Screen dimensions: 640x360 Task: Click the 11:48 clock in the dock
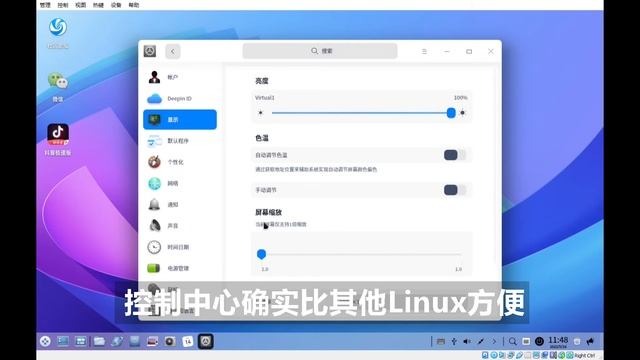(558, 342)
